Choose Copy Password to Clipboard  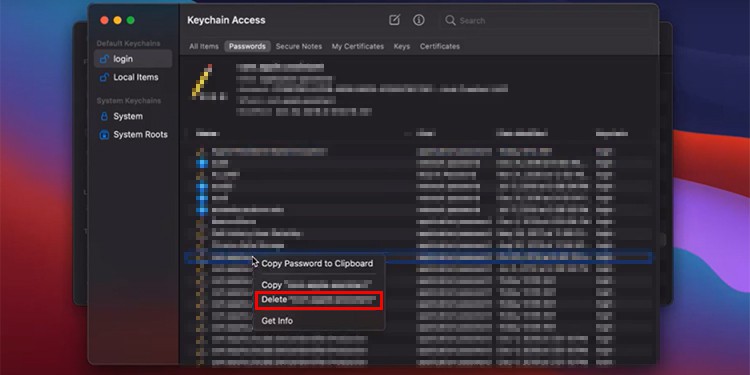(317, 264)
